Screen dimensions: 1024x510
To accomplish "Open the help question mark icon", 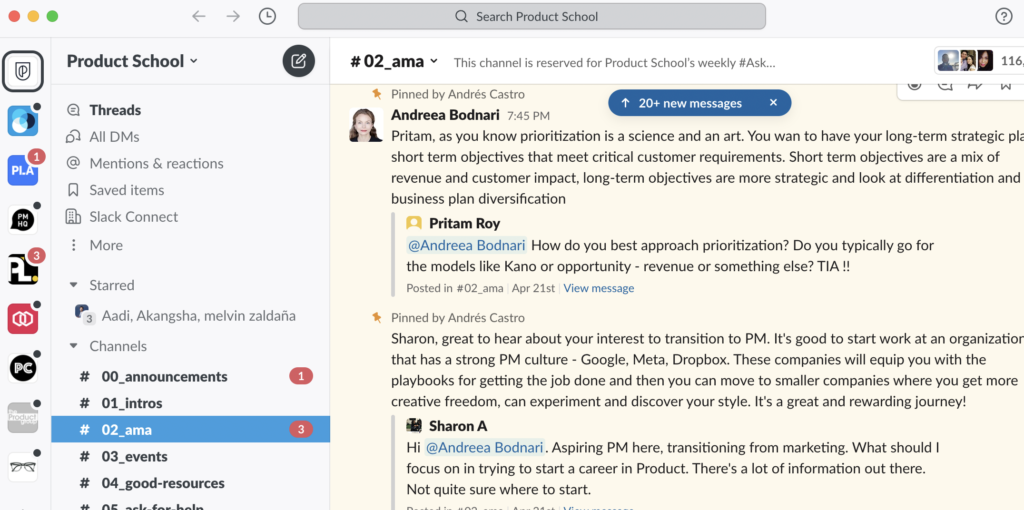I will tap(1004, 16).
